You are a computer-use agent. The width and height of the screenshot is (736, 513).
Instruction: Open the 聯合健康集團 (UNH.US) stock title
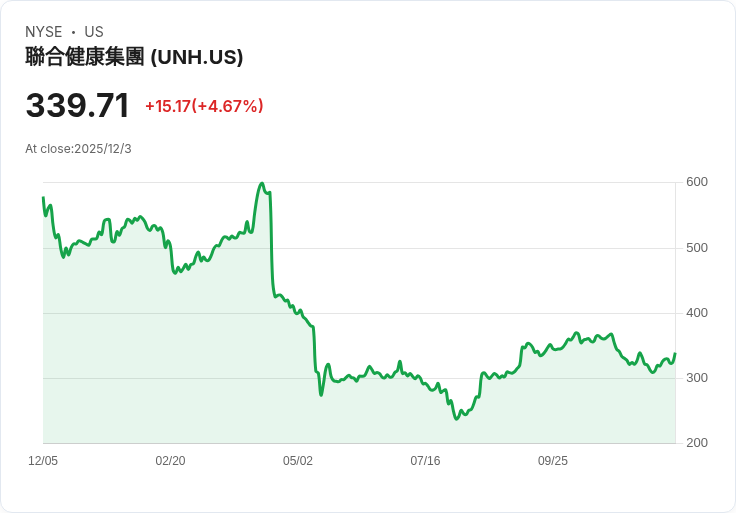click(134, 58)
